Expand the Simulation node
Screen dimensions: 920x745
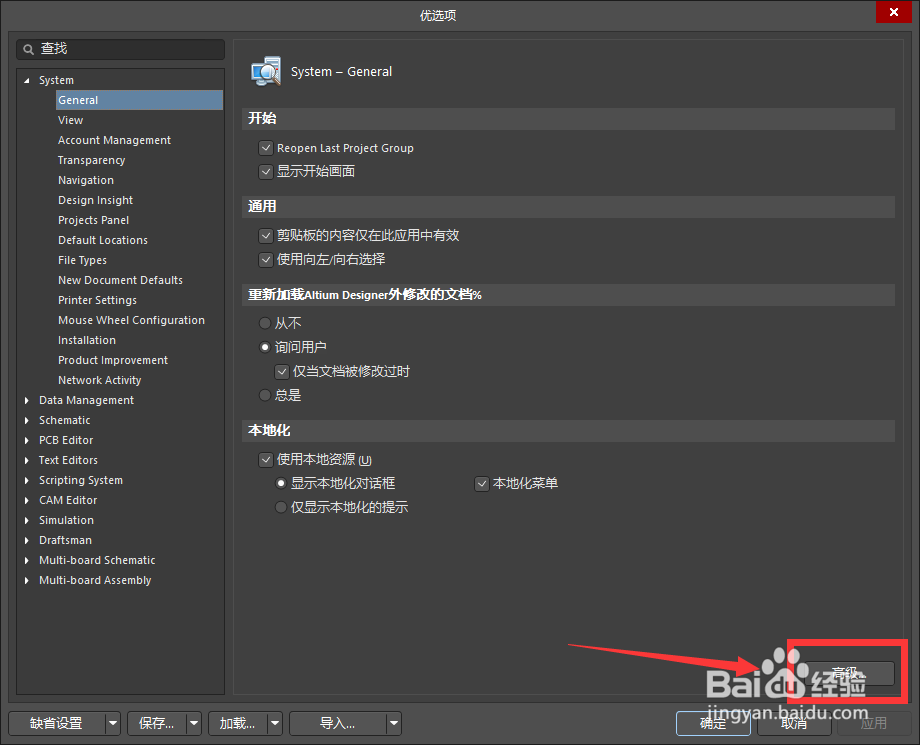[x=26, y=520]
